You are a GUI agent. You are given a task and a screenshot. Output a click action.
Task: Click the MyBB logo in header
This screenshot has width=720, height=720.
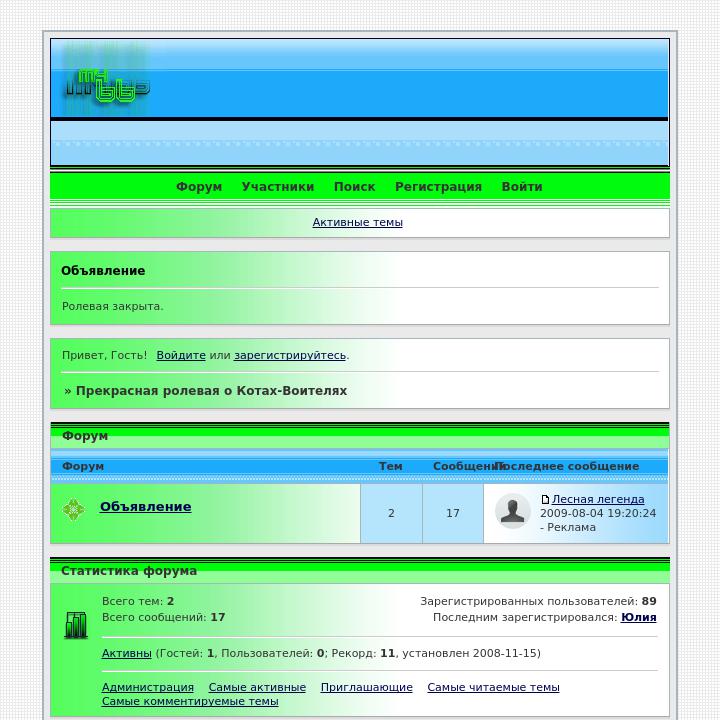pyautogui.click(x=107, y=81)
